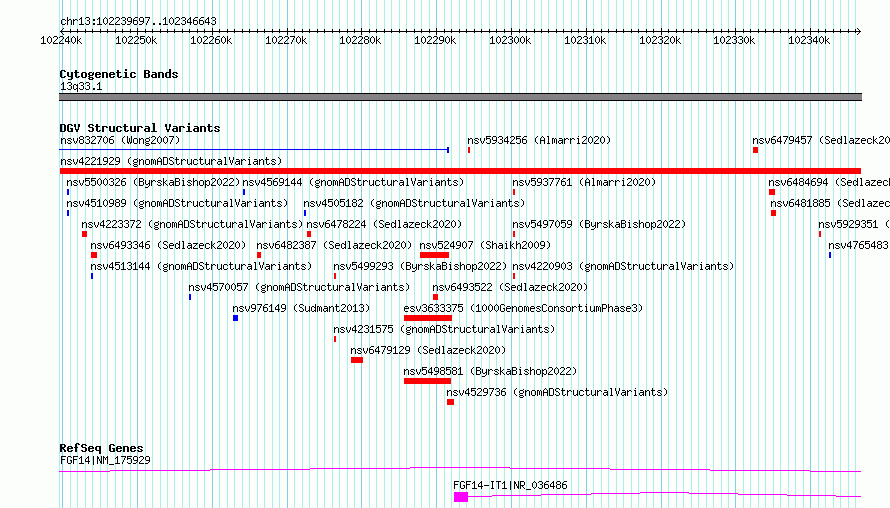Viewport: 890px width, 508px height.
Task: Click the red nsv6493346 variant glyph
Action: click(94, 255)
